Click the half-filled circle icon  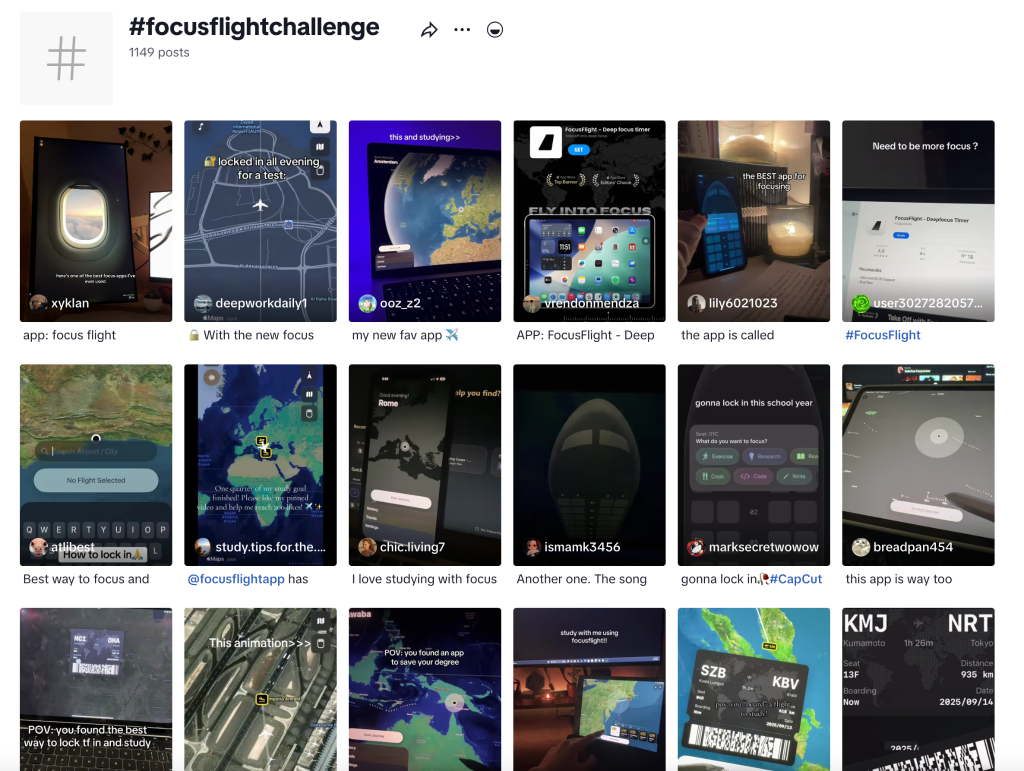[x=494, y=30]
